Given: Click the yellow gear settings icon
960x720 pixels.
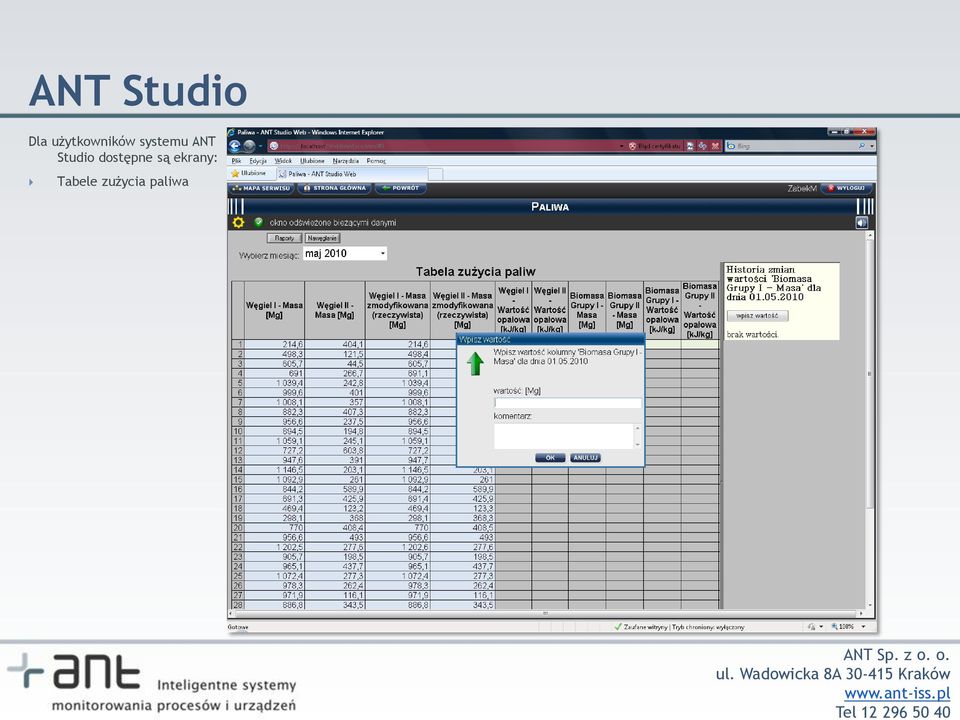Looking at the screenshot, I should point(238,223).
